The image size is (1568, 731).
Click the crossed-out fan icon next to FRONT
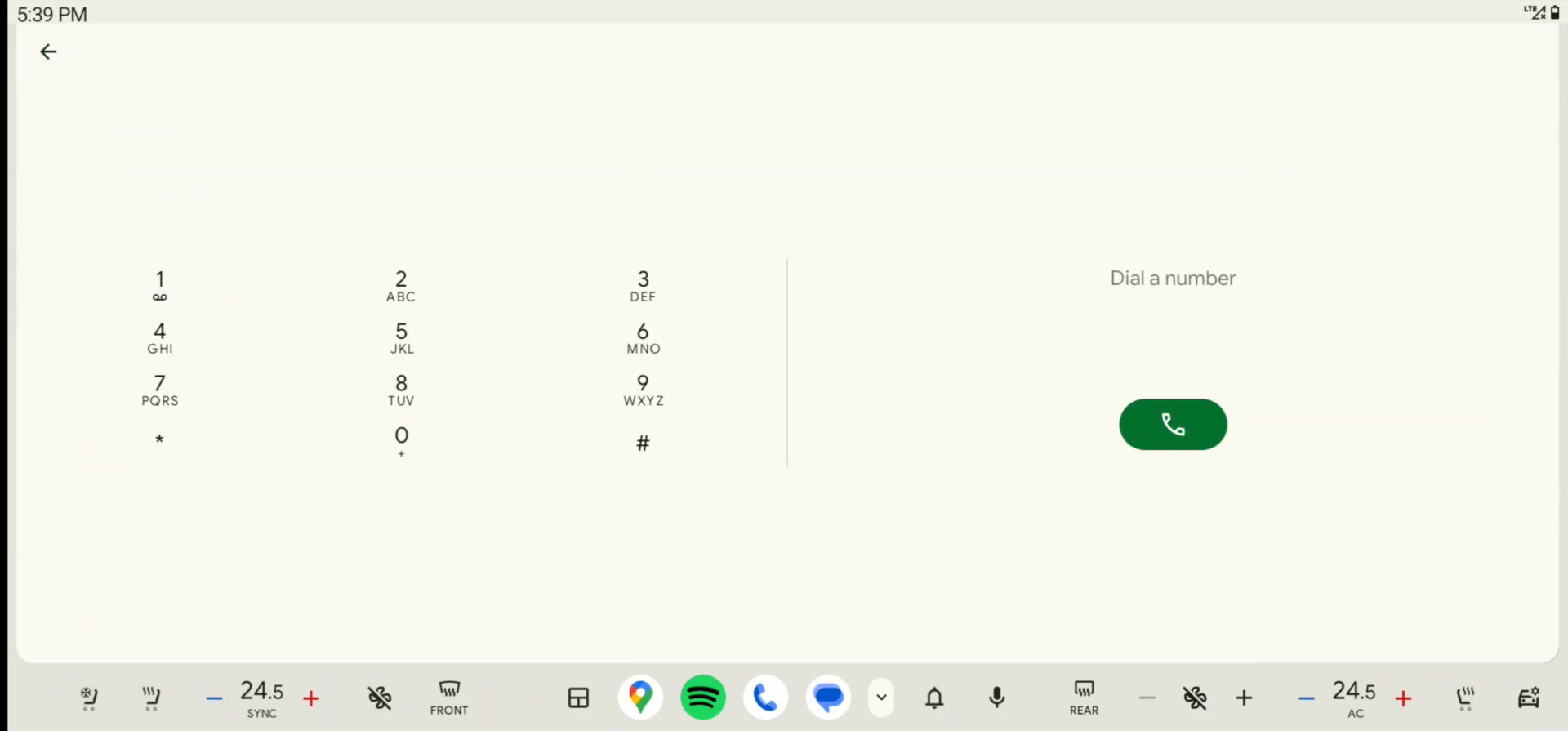coord(380,698)
